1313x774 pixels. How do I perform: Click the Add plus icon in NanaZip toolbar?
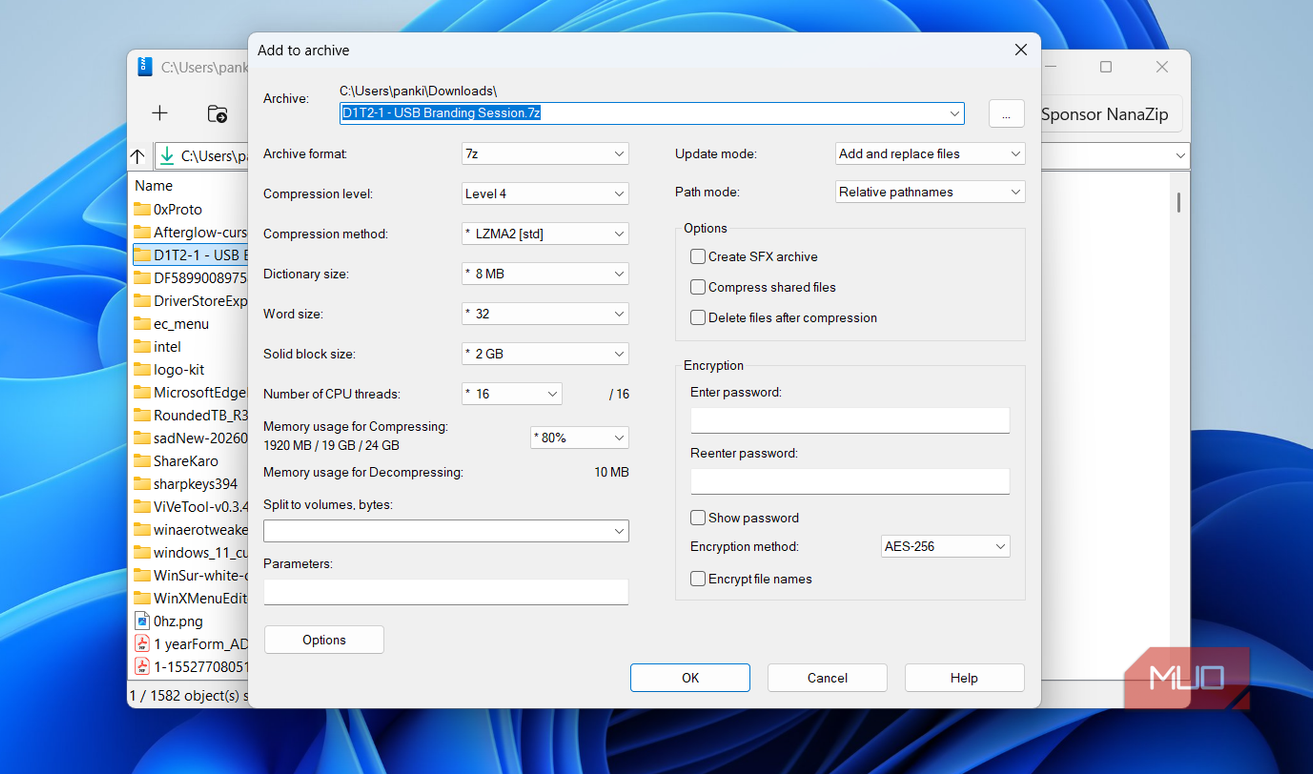(x=160, y=113)
